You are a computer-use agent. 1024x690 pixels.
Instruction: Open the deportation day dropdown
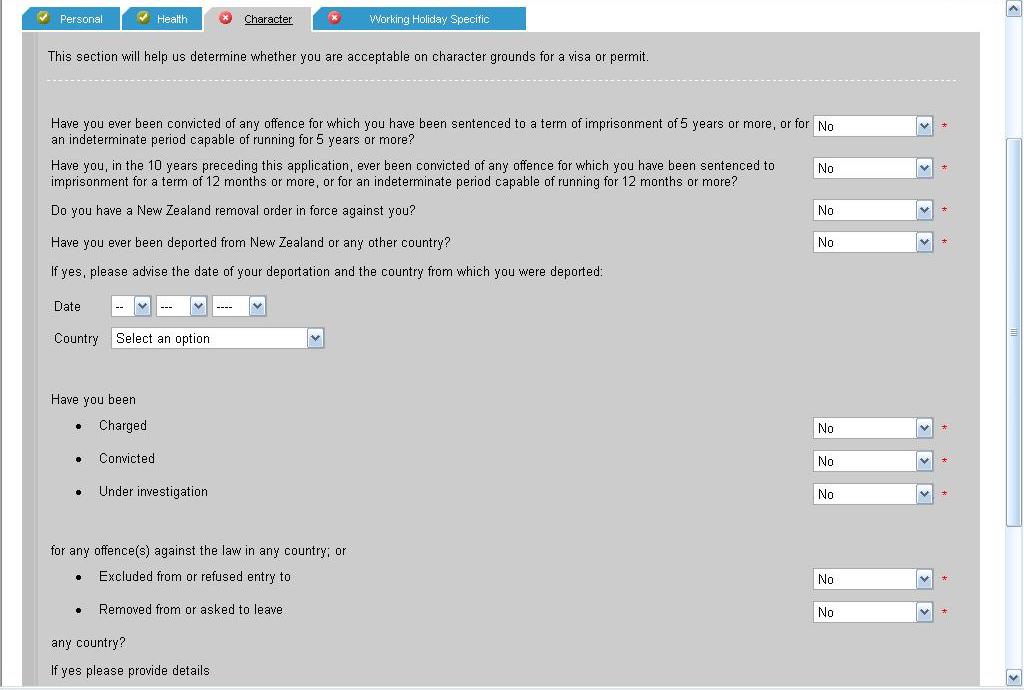pyautogui.click(x=131, y=306)
